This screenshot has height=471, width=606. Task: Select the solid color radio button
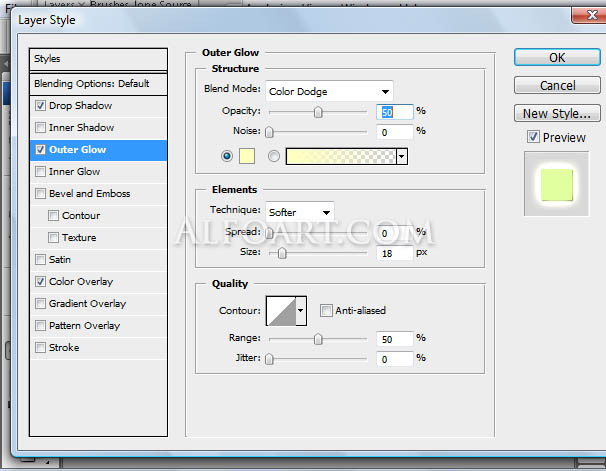pyautogui.click(x=227, y=156)
